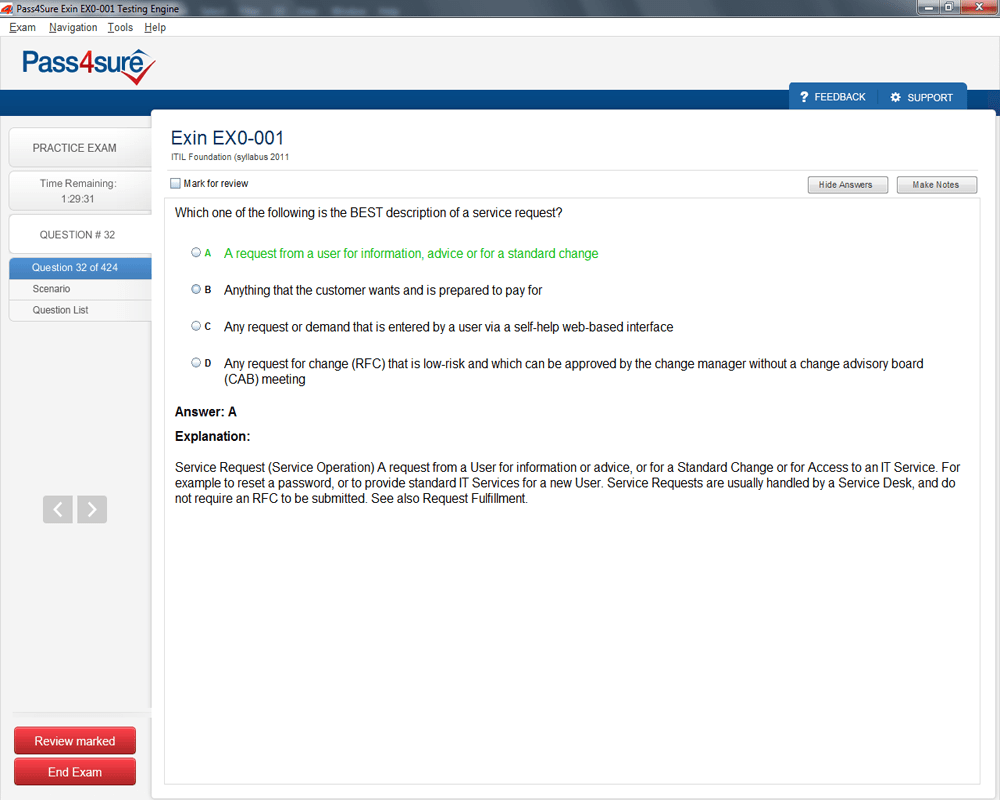
Task: Choose radio button for option C
Action: click(196, 326)
